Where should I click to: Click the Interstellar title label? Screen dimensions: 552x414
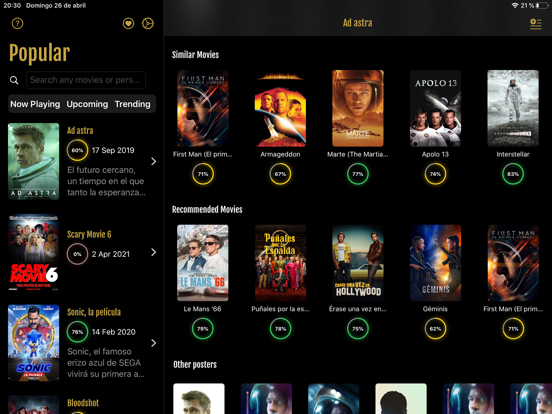click(x=513, y=154)
